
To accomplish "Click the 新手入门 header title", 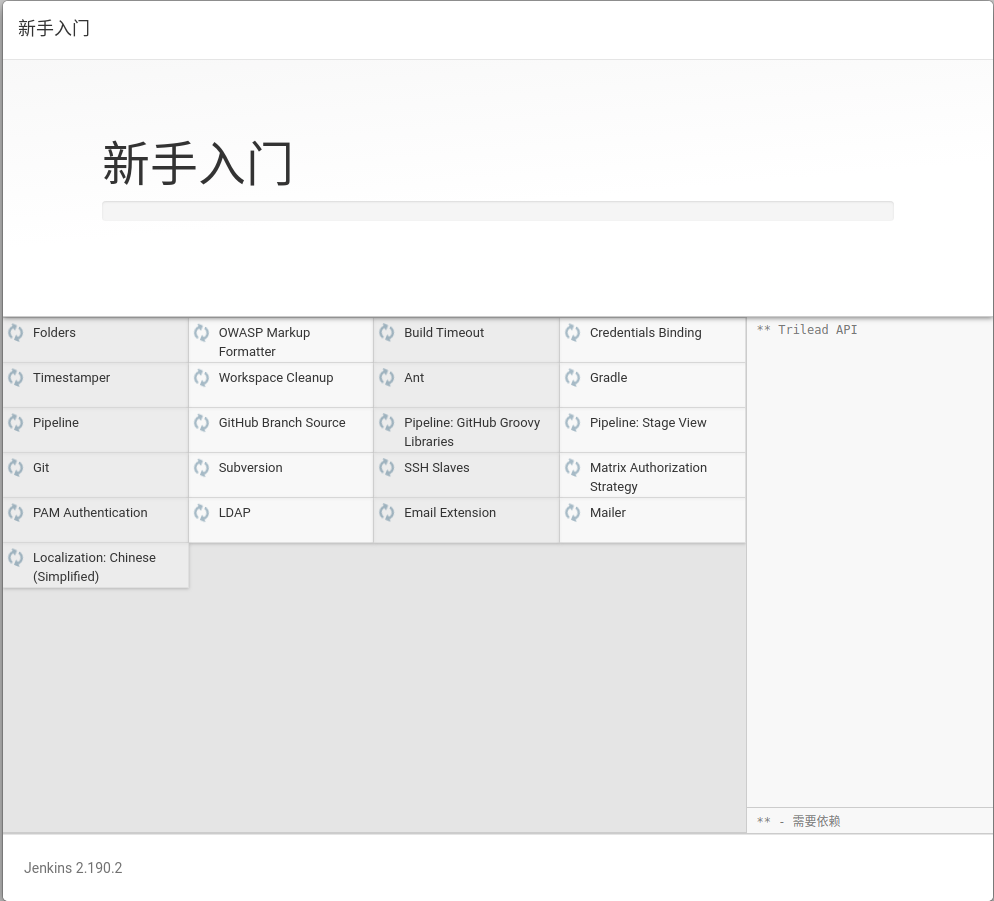I will click(52, 29).
